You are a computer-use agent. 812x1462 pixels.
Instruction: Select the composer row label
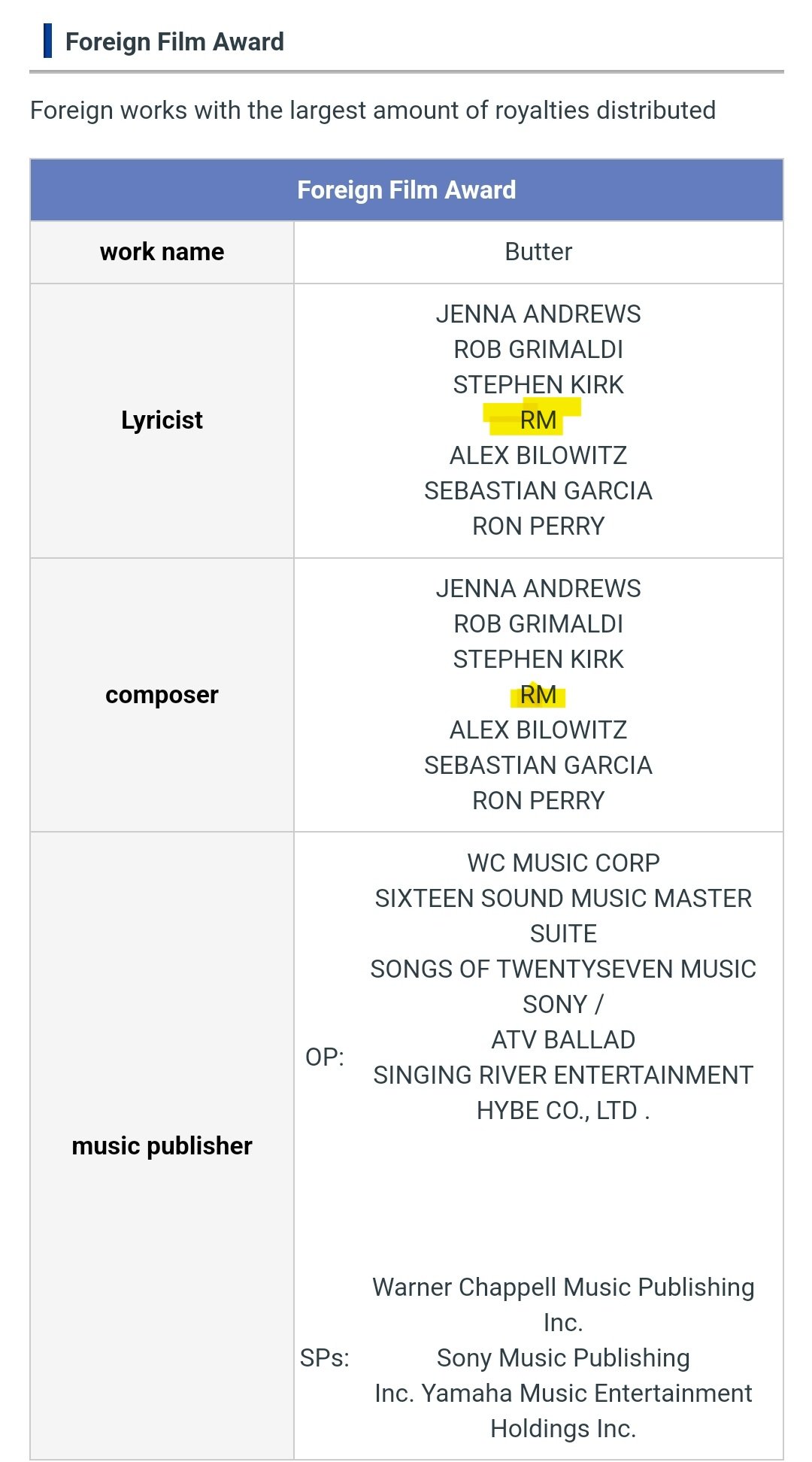click(162, 695)
